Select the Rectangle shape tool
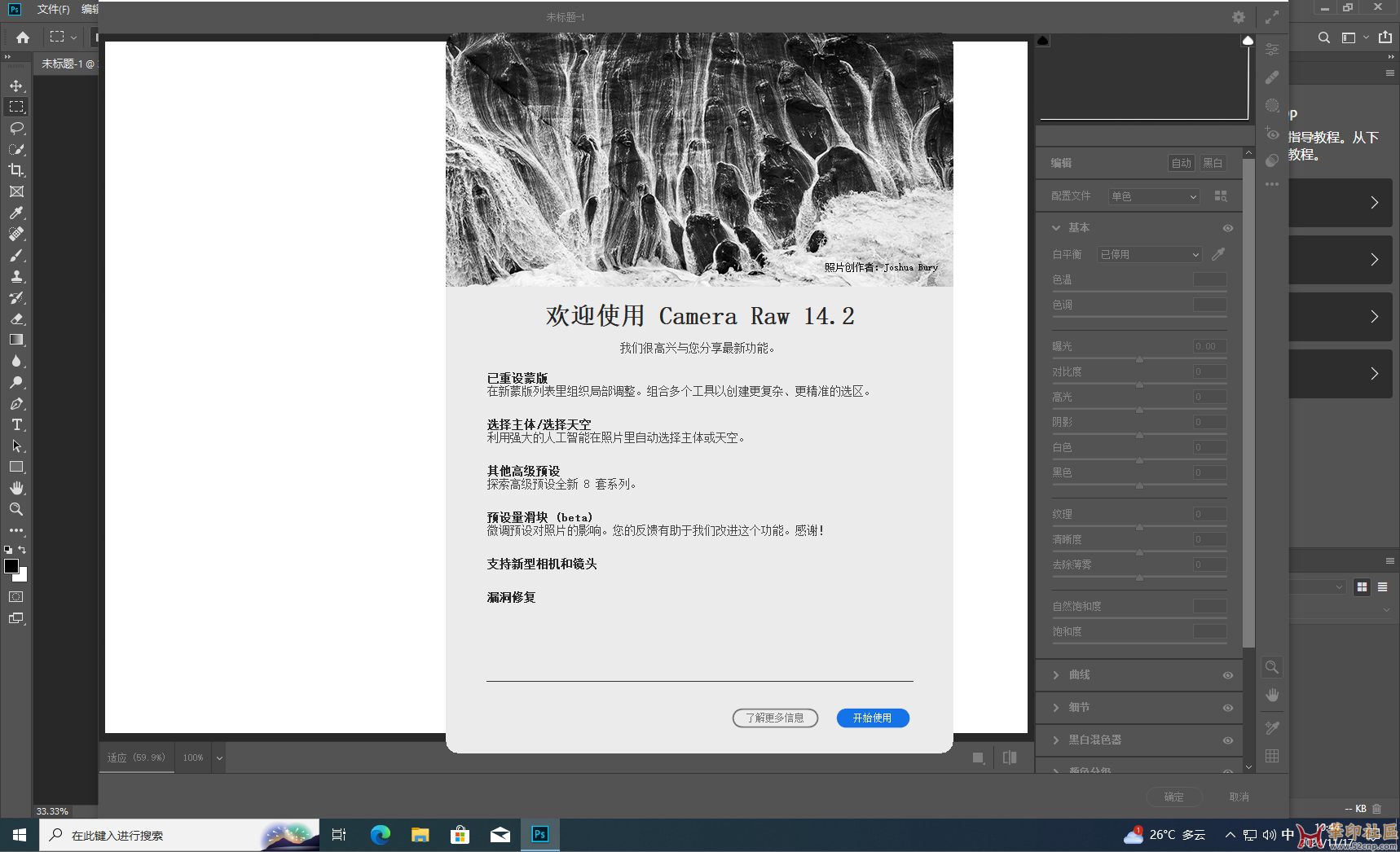 coord(16,467)
